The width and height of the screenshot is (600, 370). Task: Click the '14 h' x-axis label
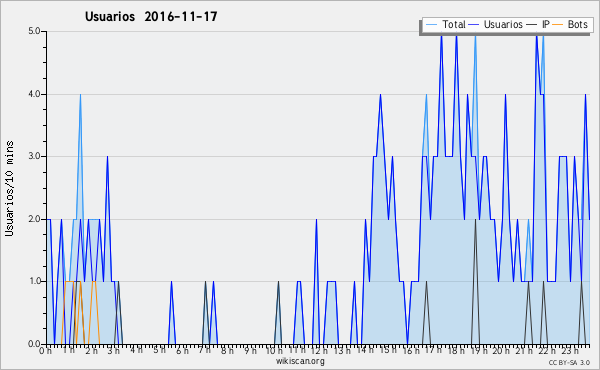pyautogui.click(x=365, y=350)
